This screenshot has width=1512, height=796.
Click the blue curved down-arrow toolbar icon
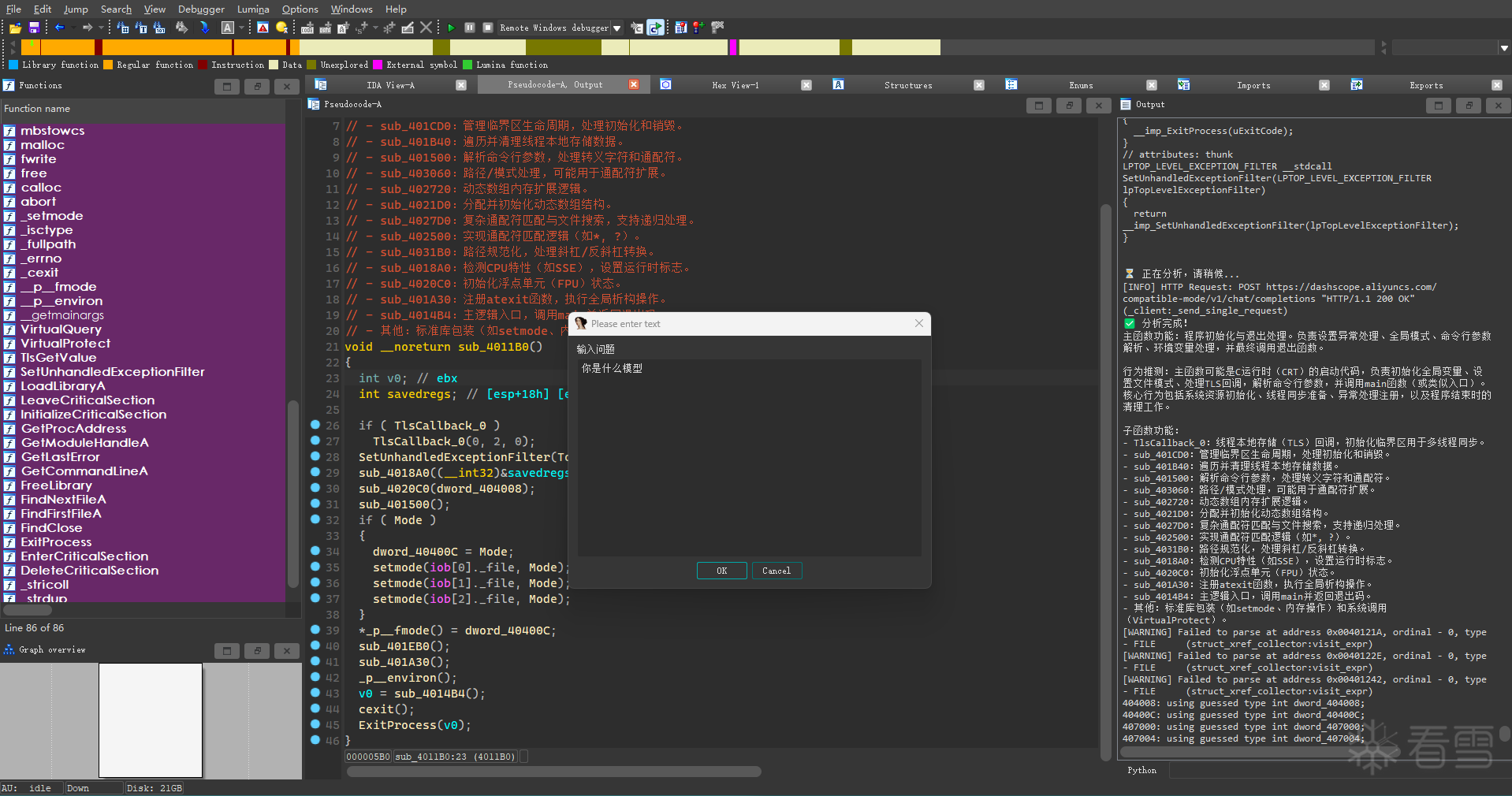tap(205, 28)
